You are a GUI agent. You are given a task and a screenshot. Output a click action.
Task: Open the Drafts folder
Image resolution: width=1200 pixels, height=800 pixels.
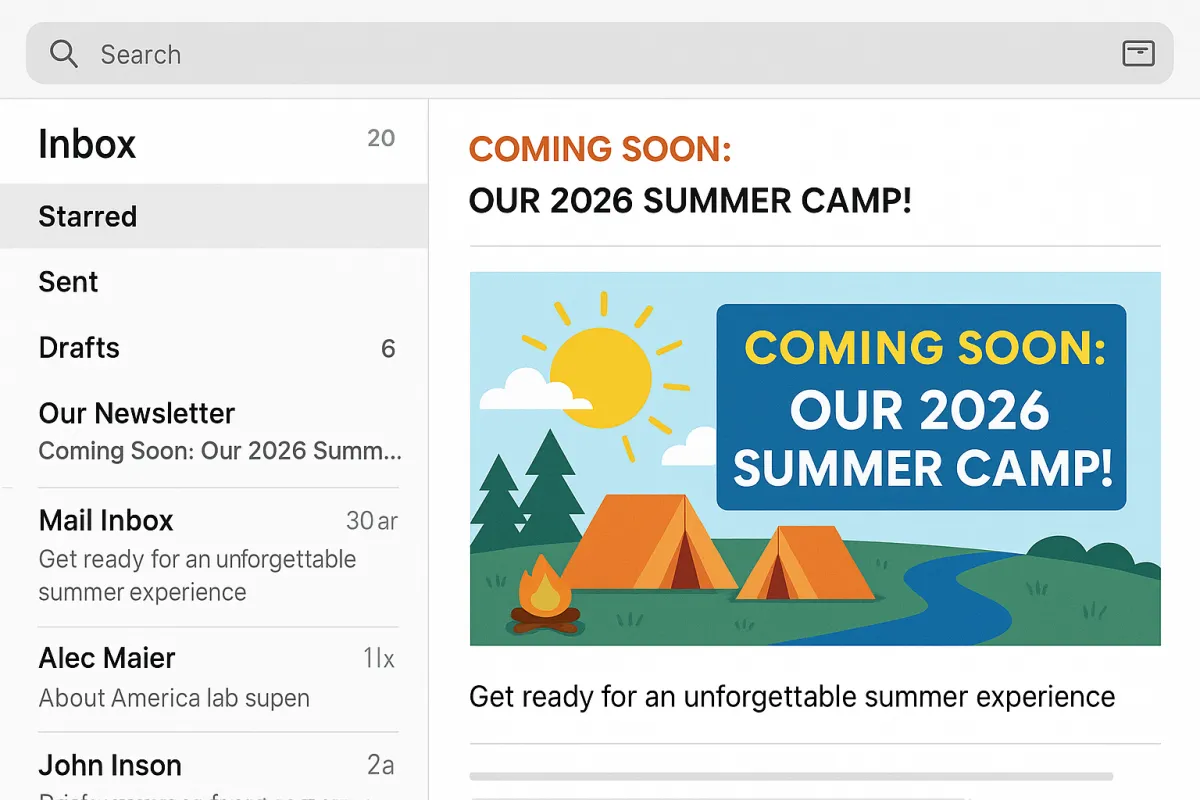tap(214, 348)
